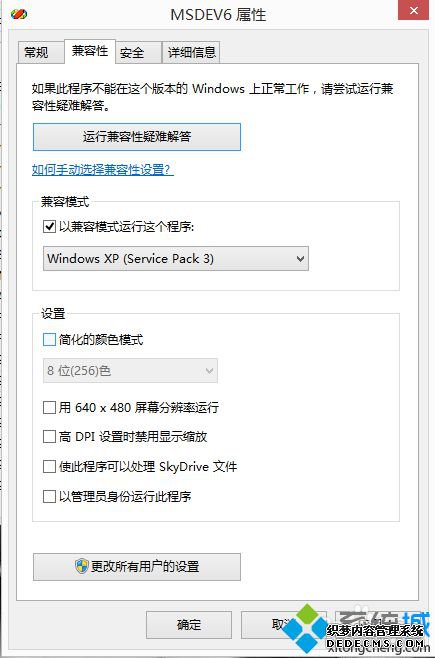The height and width of the screenshot is (658, 435).
Task: Click the shield icon on change all users button
Action: click(x=81, y=566)
